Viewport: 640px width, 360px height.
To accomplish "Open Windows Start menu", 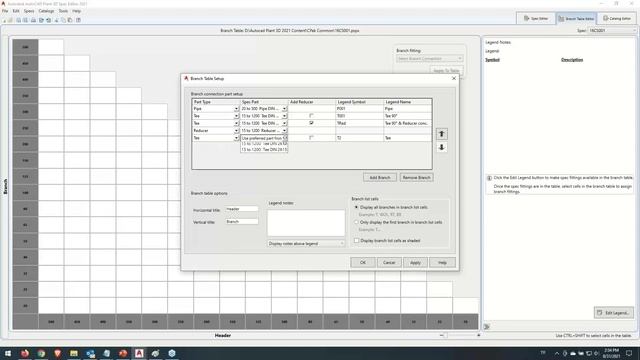I will point(8,353).
